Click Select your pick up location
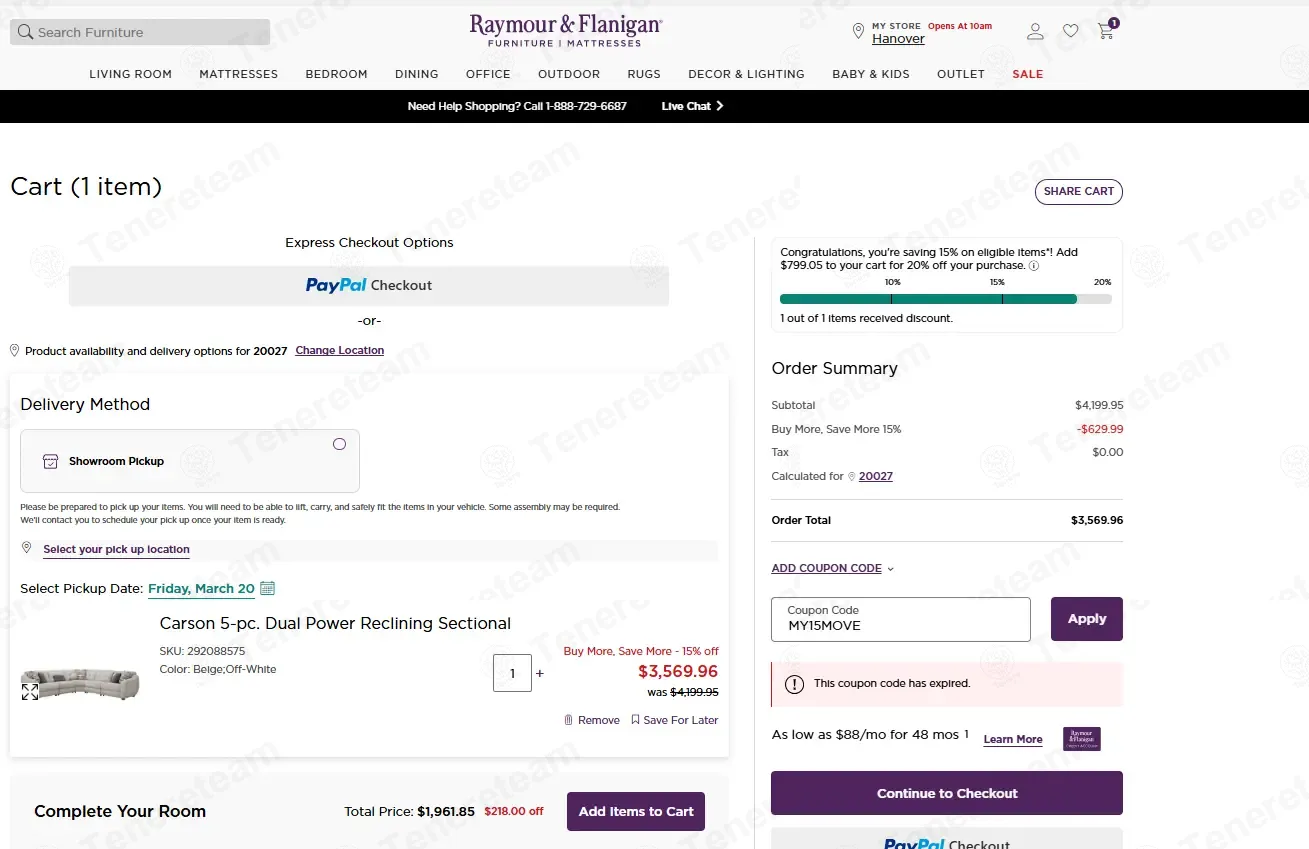The image size is (1309, 849). (x=116, y=549)
